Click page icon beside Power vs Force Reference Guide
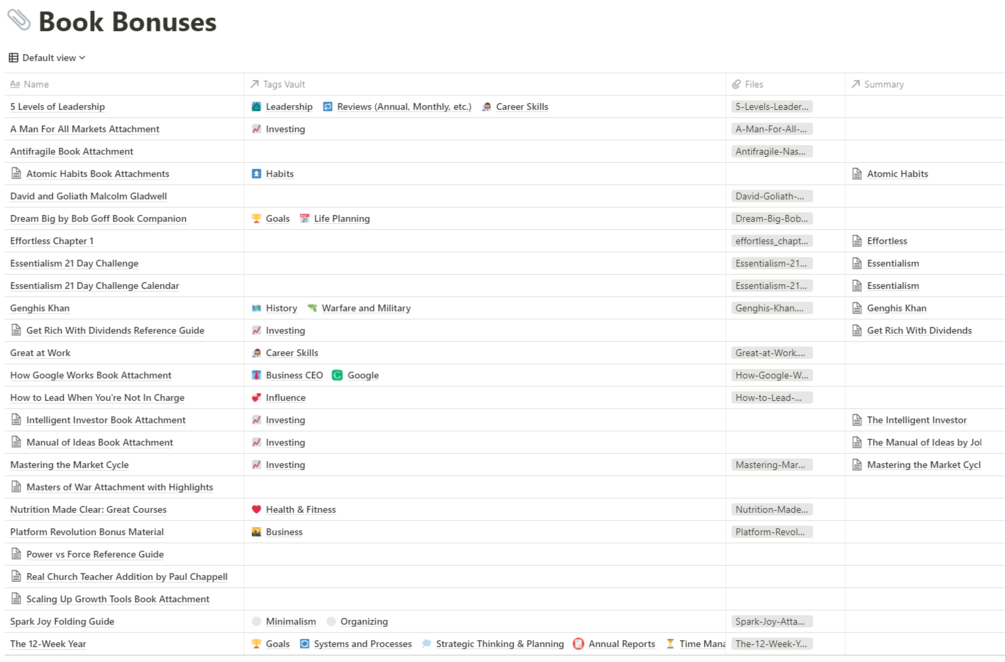Image resolution: width=1005 pixels, height=662 pixels. tap(17, 554)
